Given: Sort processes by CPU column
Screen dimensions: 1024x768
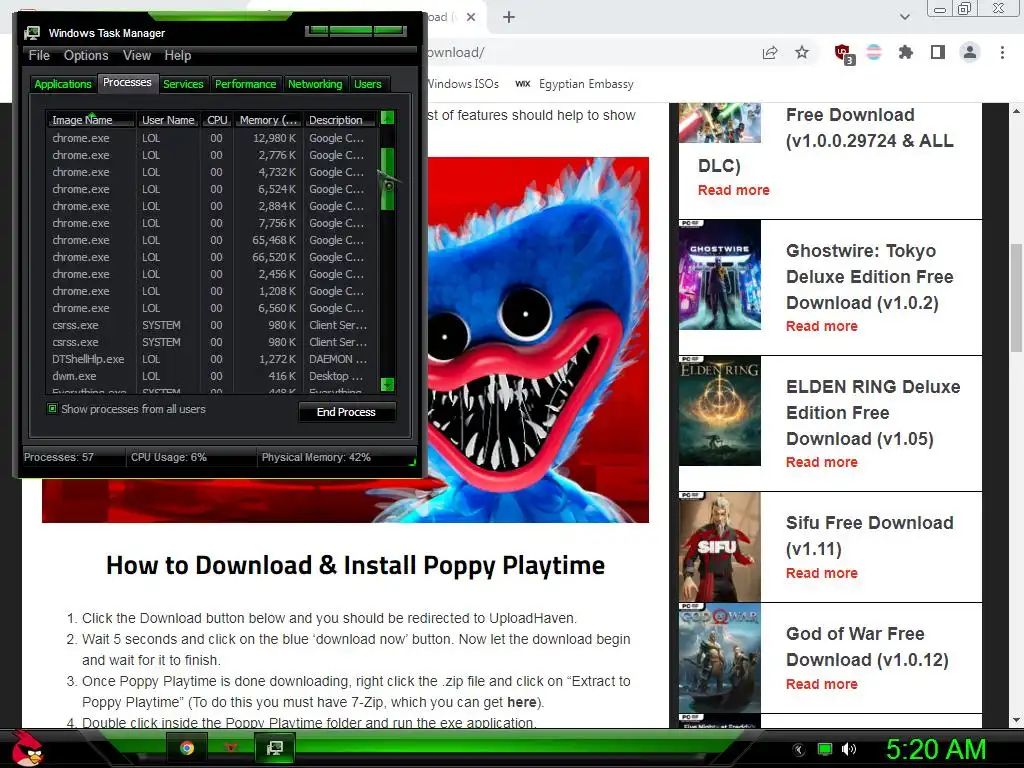Looking at the screenshot, I should tap(217, 120).
